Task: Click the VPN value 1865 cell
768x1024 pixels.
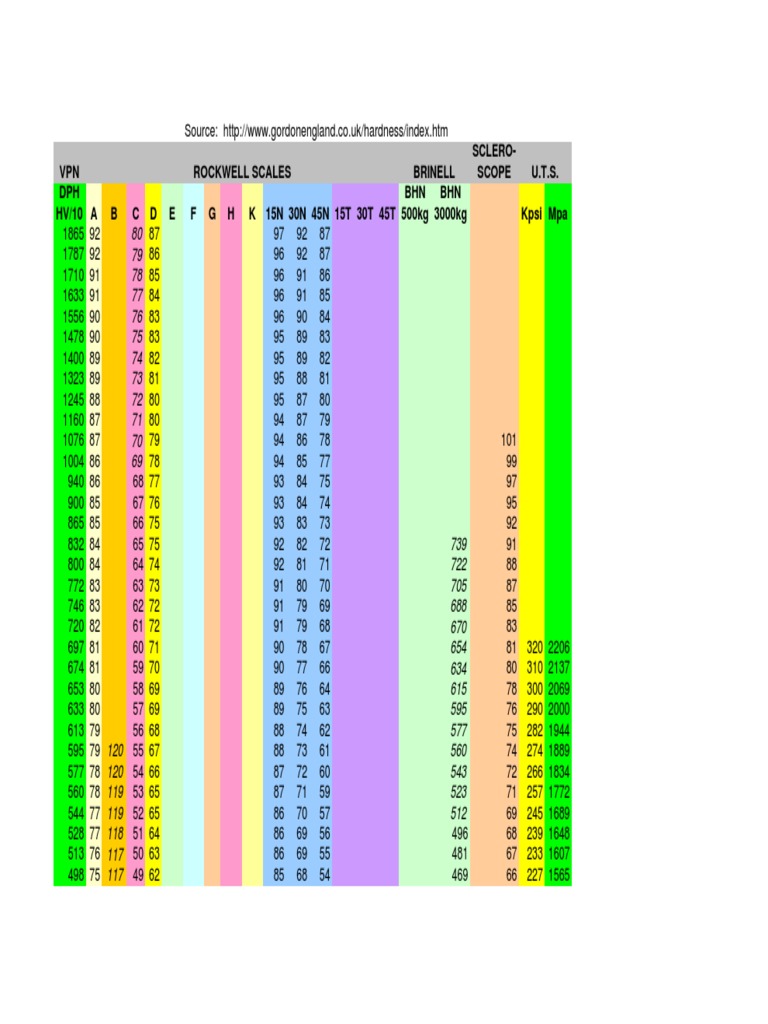Action: 73,234
